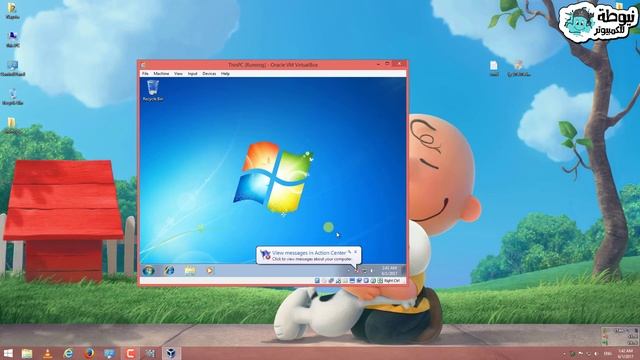Close the Action Center notification balloon

click(356, 252)
